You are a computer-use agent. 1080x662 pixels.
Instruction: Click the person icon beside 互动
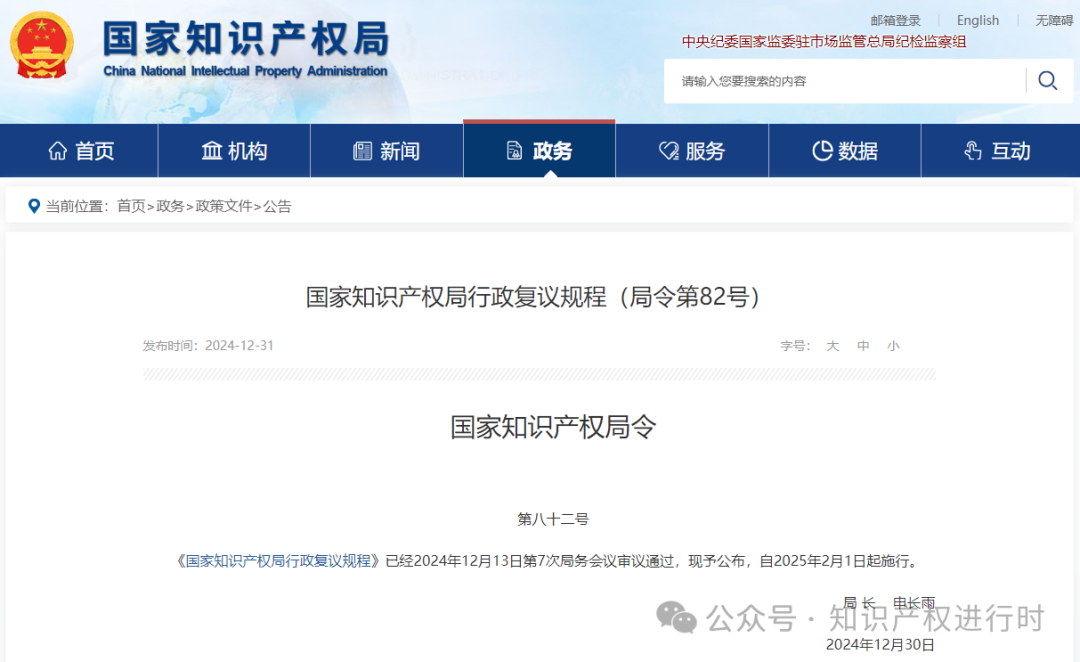(x=971, y=150)
